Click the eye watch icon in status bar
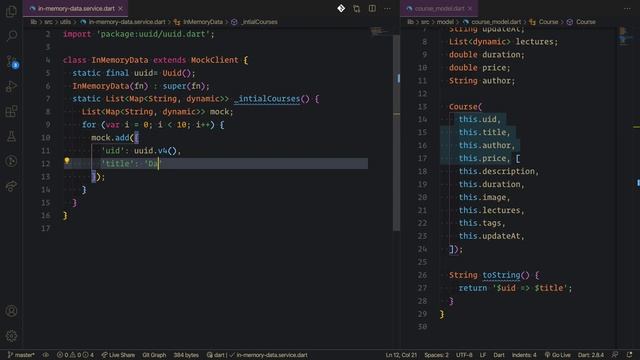The width and height of the screenshot is (640, 360). click(46, 355)
